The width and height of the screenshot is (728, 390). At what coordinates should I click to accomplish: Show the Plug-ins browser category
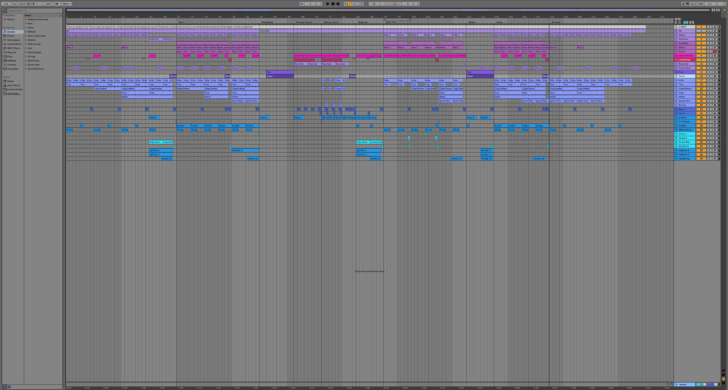tap(12, 52)
